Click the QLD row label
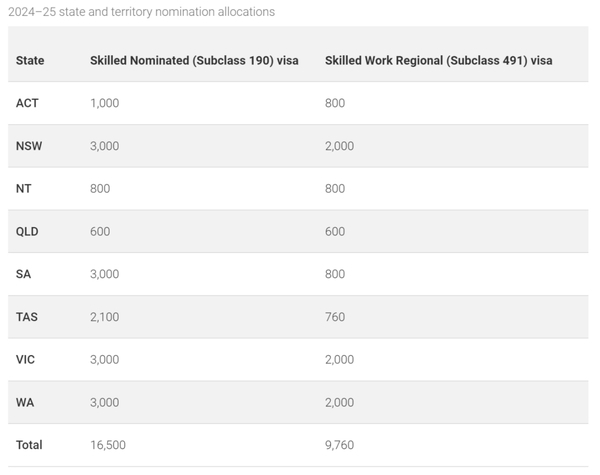This screenshot has width=600, height=475. pos(27,232)
